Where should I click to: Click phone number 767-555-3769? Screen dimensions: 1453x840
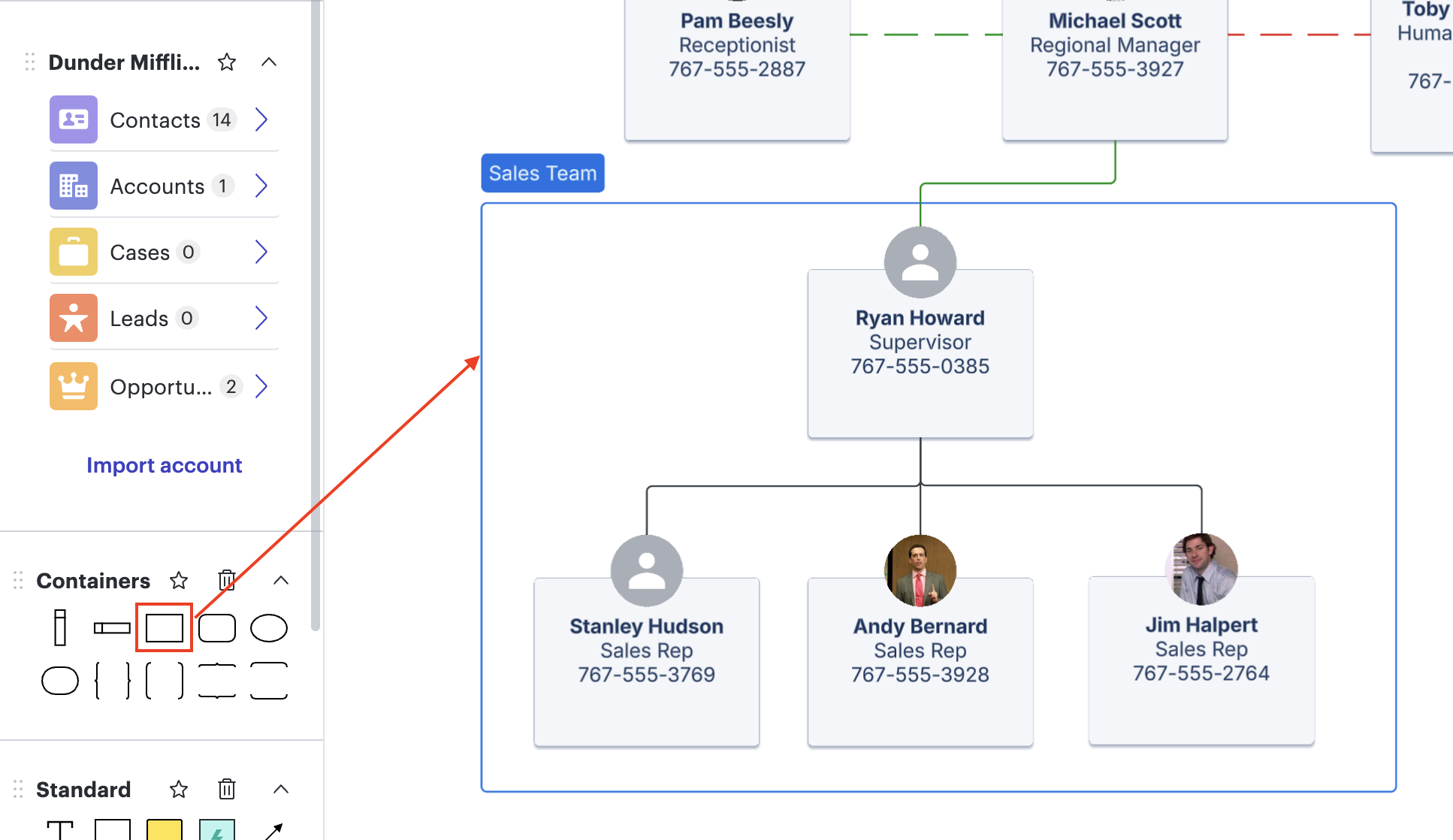click(647, 674)
